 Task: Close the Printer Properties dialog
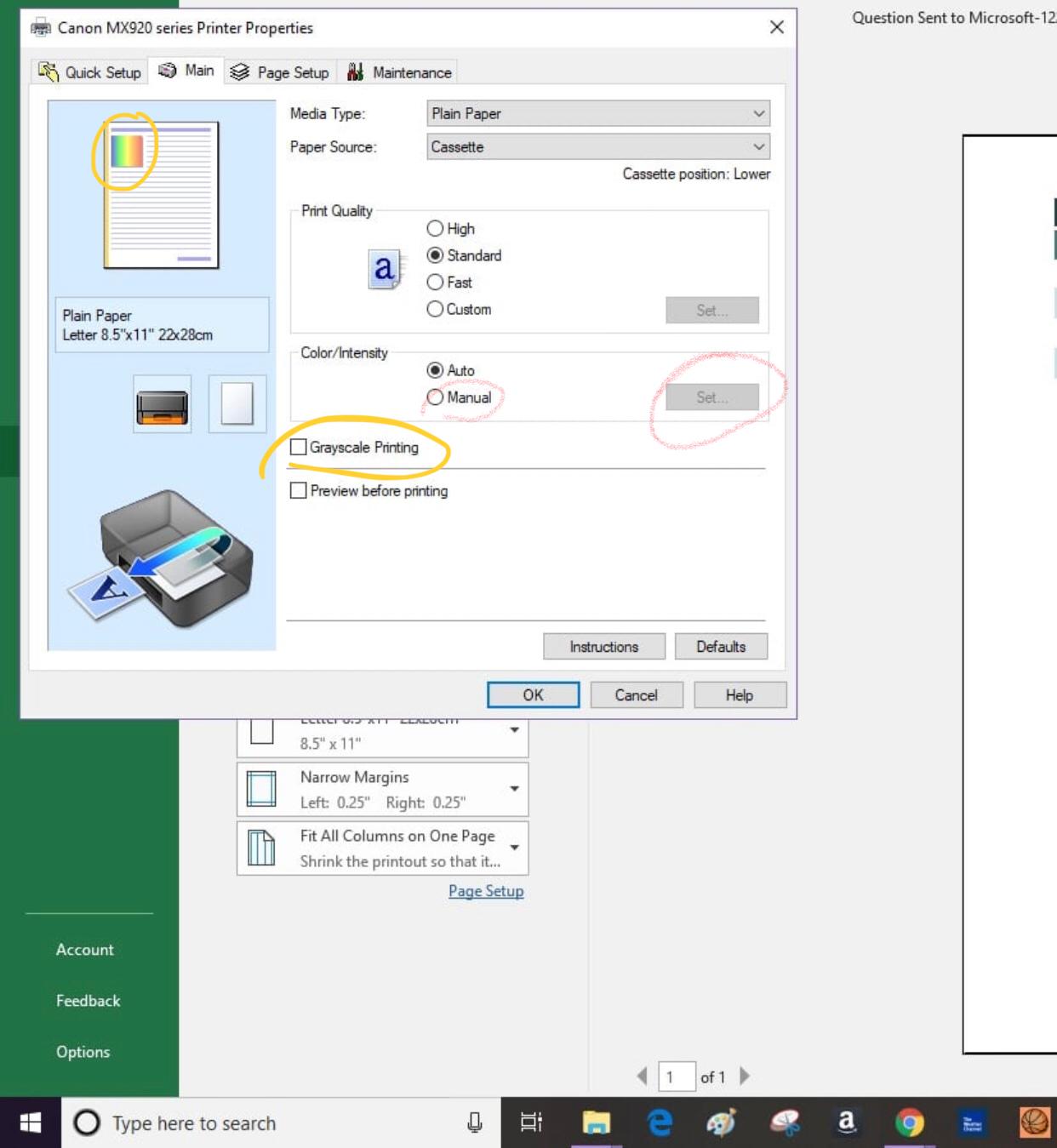tap(777, 27)
